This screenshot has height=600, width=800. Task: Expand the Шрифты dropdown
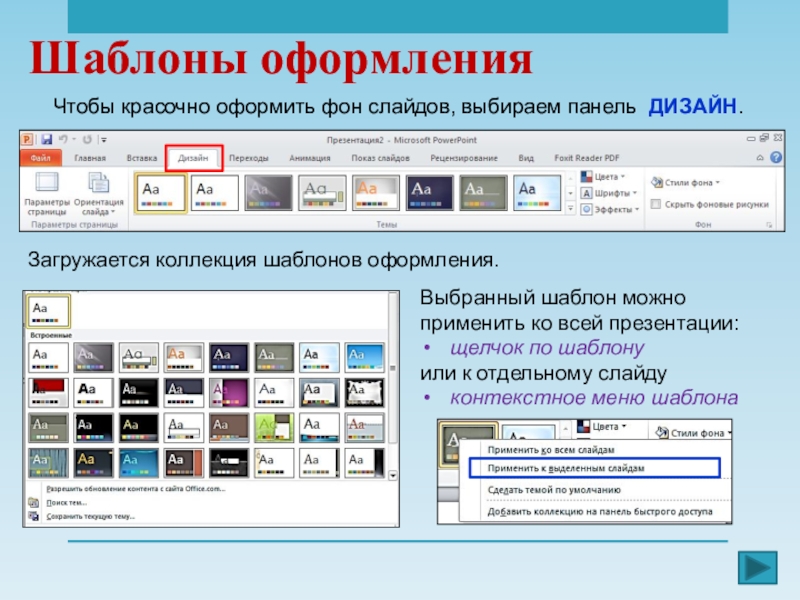pyautogui.click(x=635, y=193)
